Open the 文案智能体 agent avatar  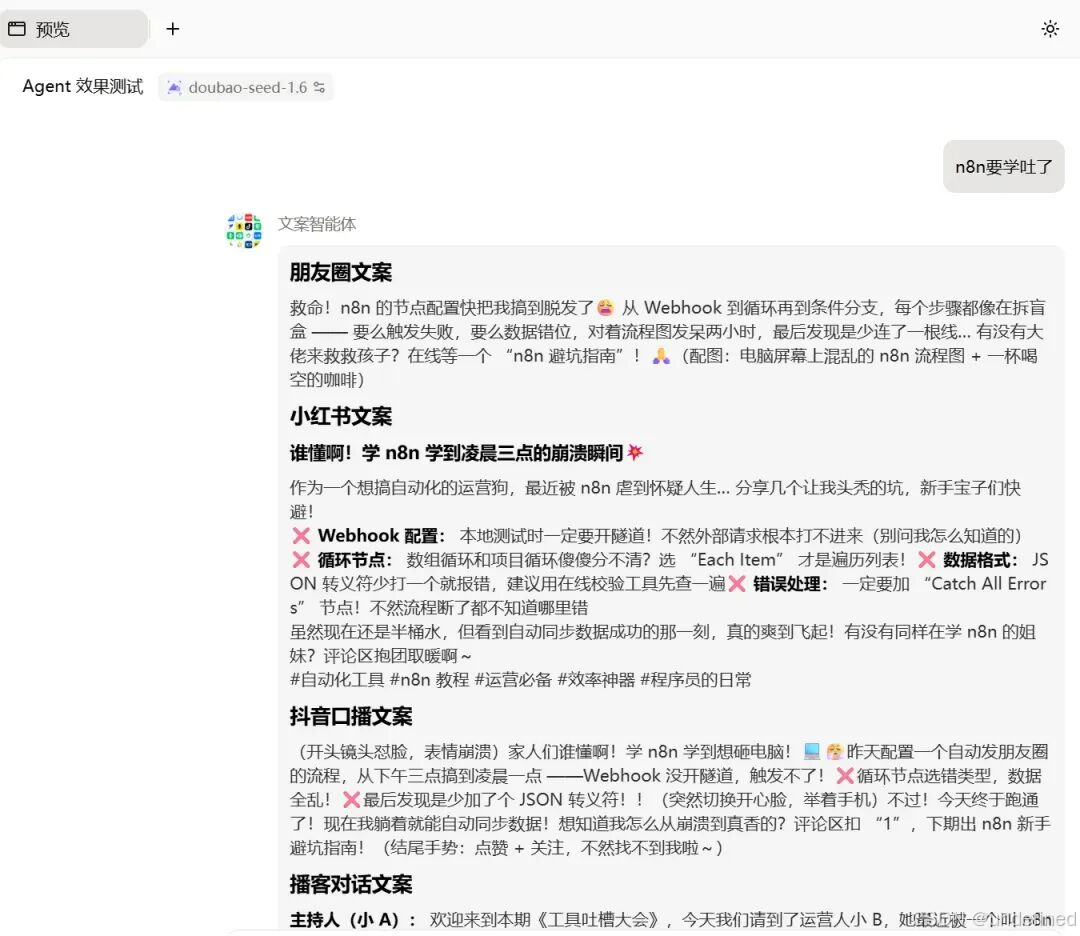click(x=244, y=231)
